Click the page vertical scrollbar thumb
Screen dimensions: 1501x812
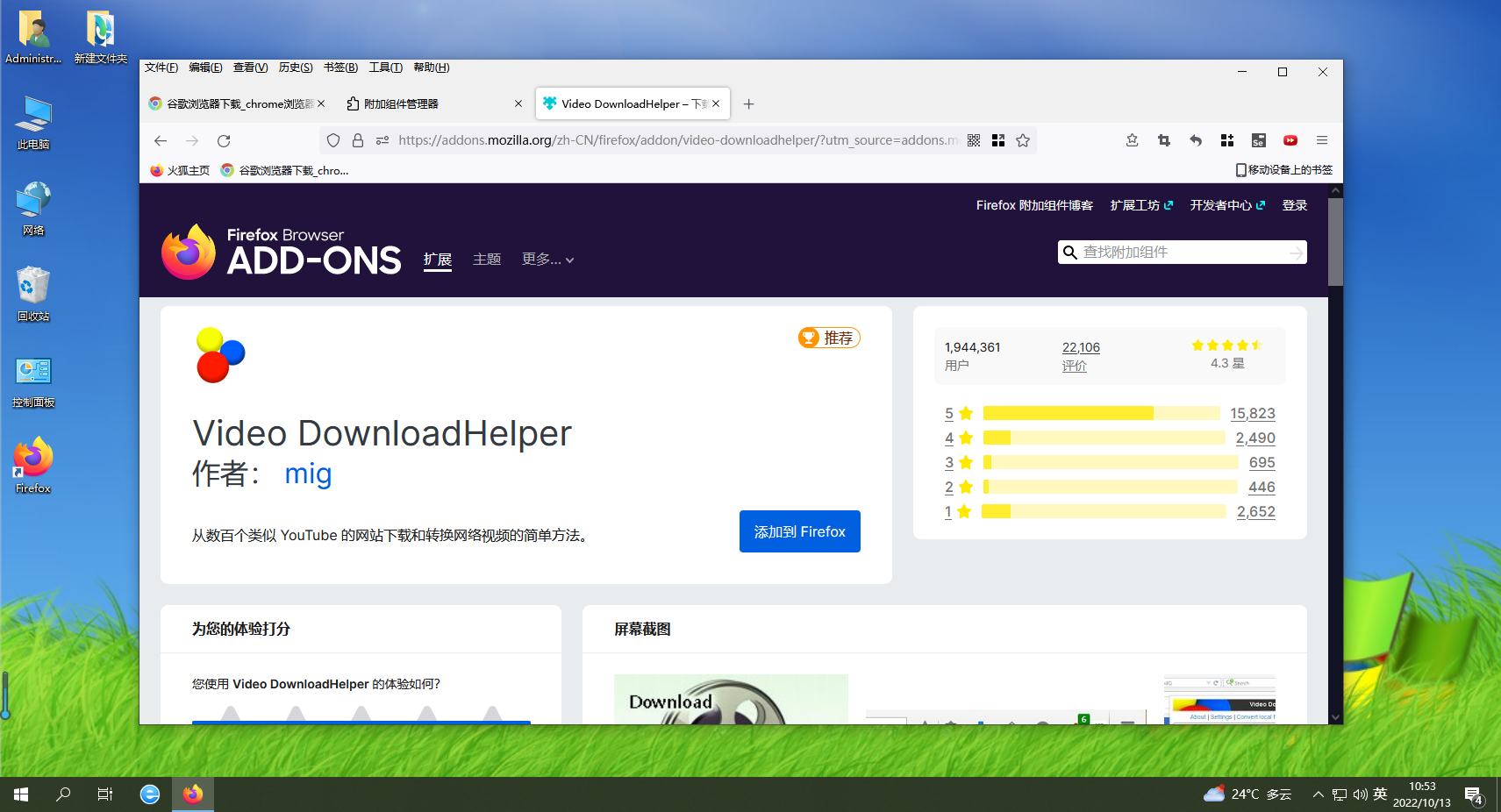click(x=1335, y=242)
